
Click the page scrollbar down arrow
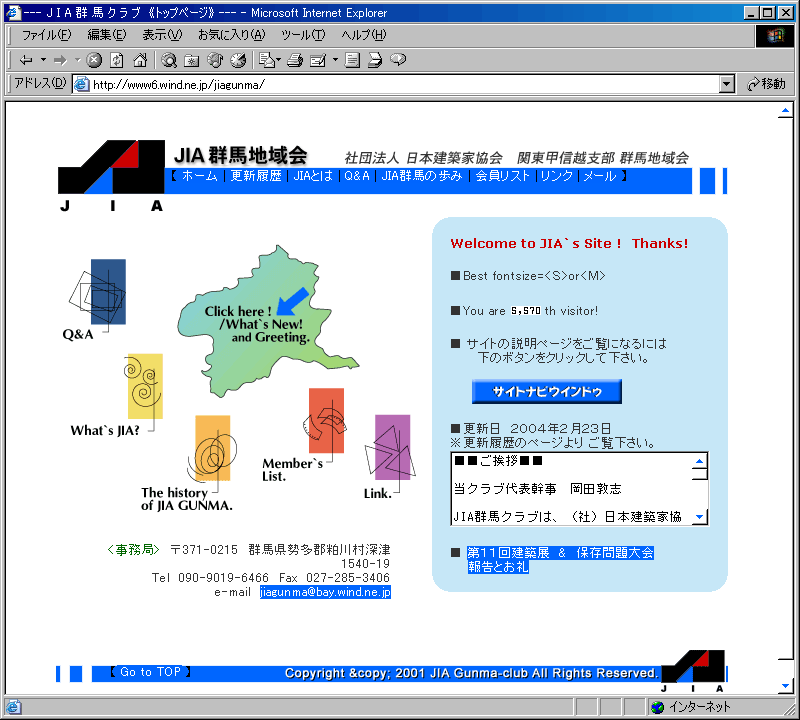[785, 686]
